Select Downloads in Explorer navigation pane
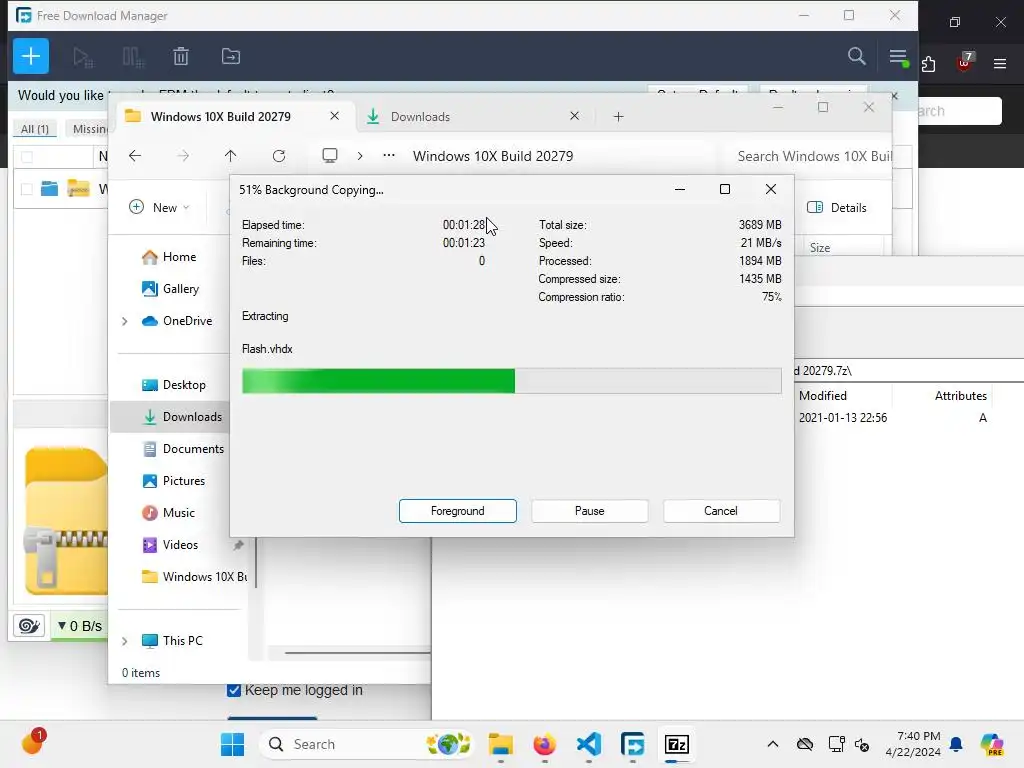 coord(171,417)
